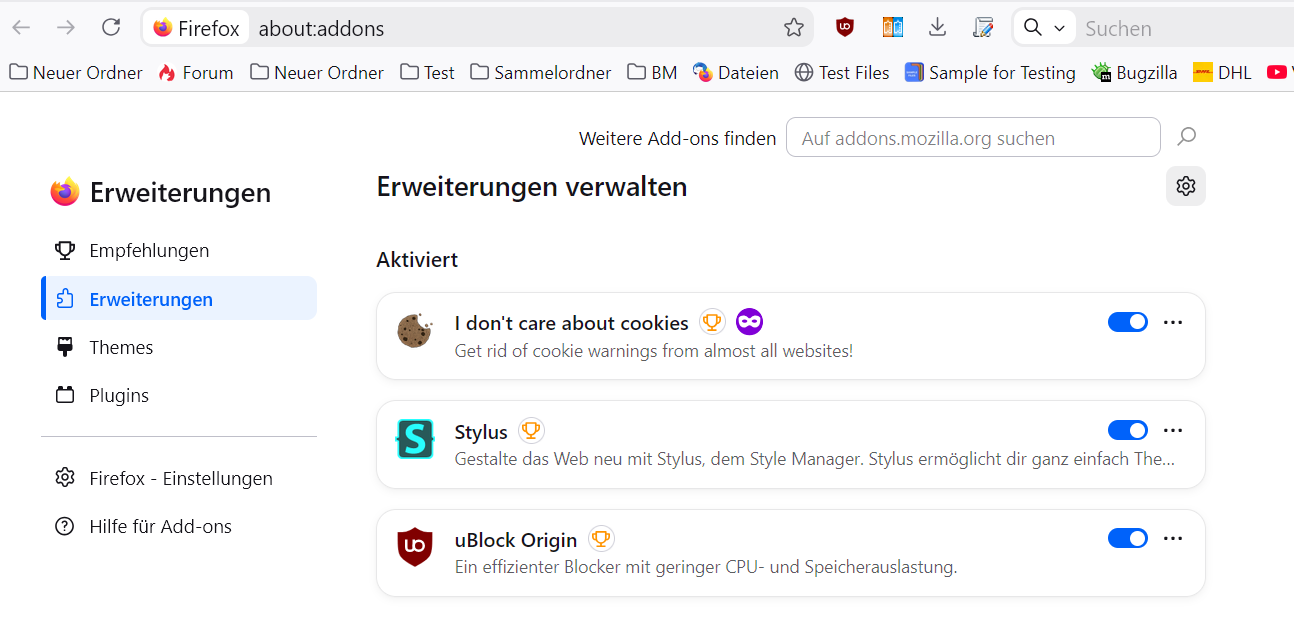
Task: Bookmark this page with the star
Action: [x=794, y=28]
